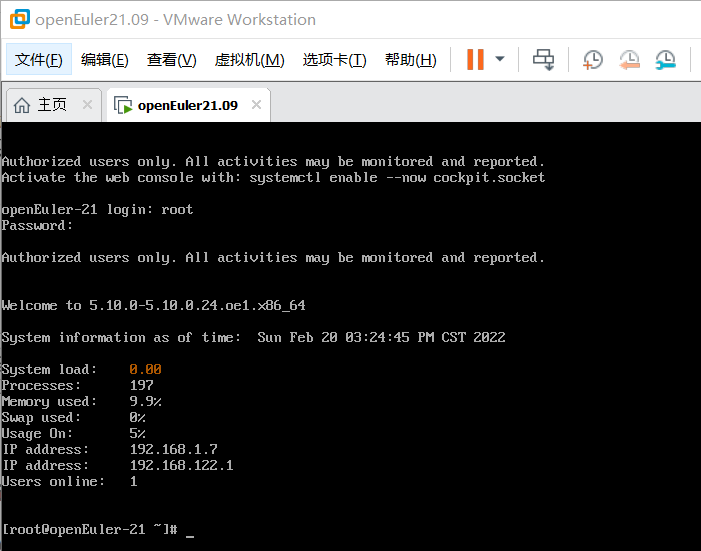Image resolution: width=701 pixels, height=551 pixels.
Task: Click the Memory used value 9.9%
Action: click(145, 401)
